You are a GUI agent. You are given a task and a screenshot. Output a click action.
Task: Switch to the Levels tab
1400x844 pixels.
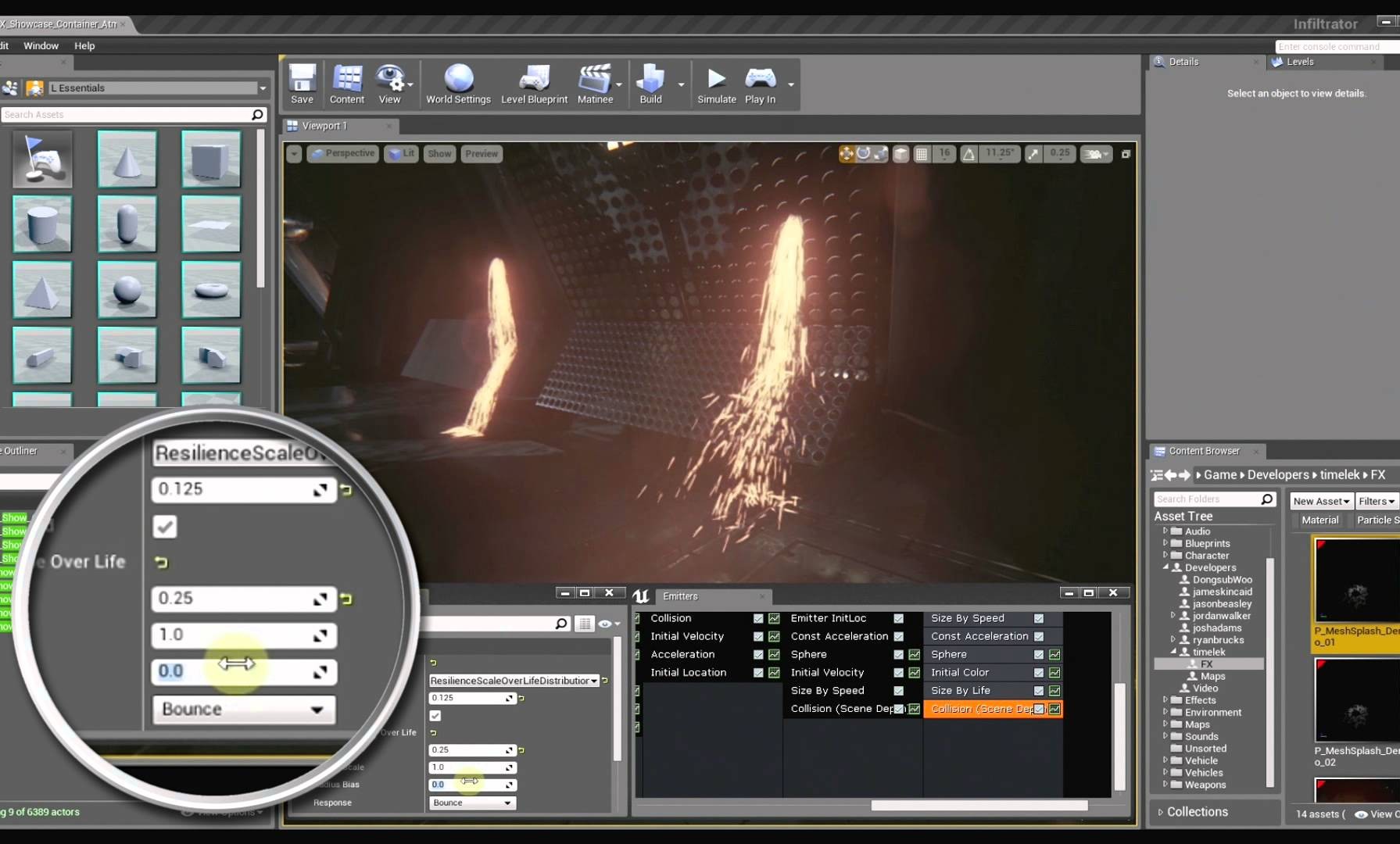(1299, 62)
